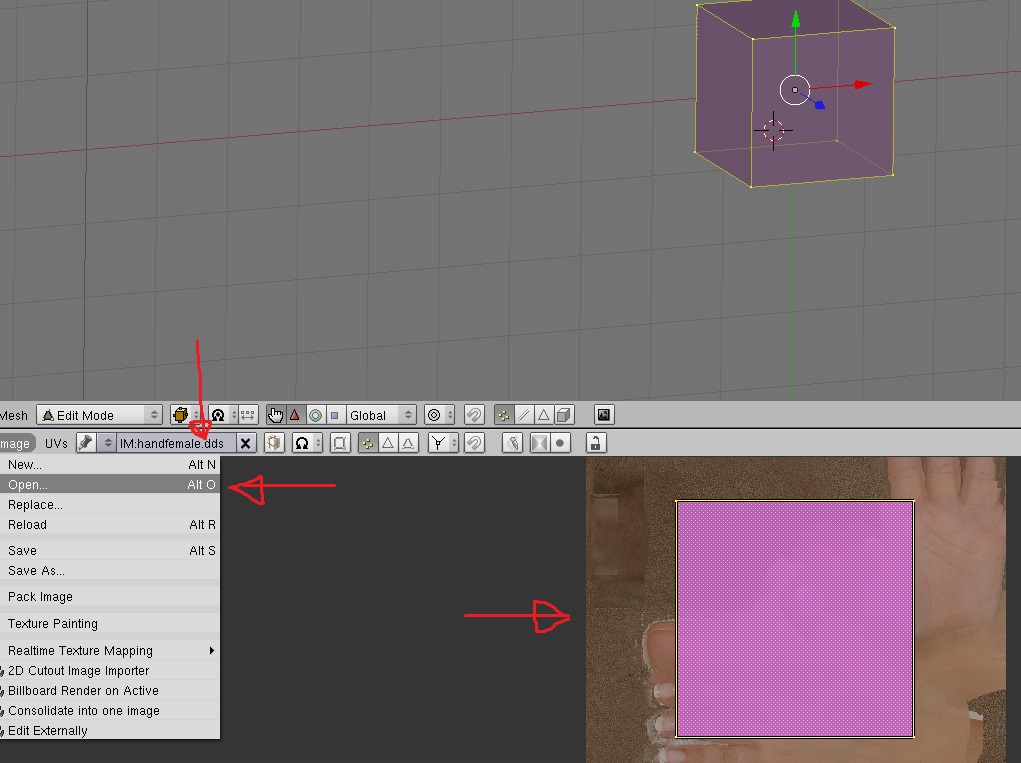The image size is (1021, 763).
Task: Select UV face select mode icon
Action: coord(388,443)
